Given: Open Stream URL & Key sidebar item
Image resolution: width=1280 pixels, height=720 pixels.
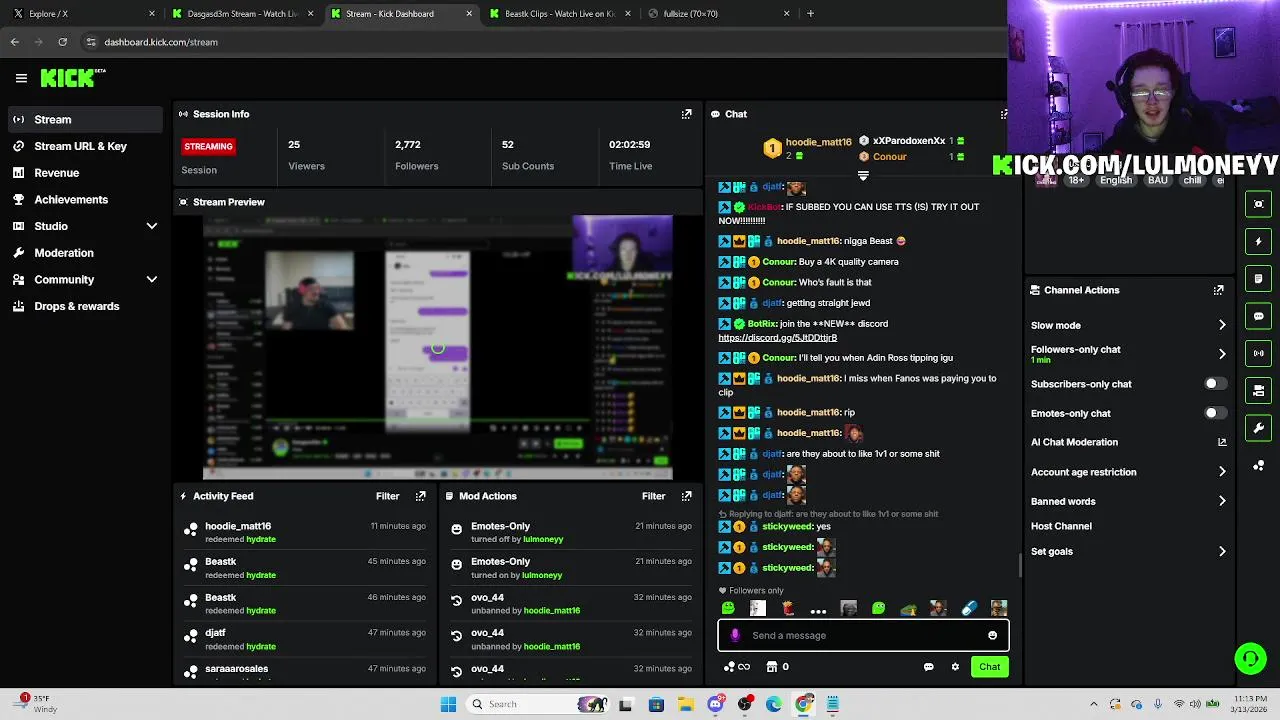Looking at the screenshot, I should 85,146.
